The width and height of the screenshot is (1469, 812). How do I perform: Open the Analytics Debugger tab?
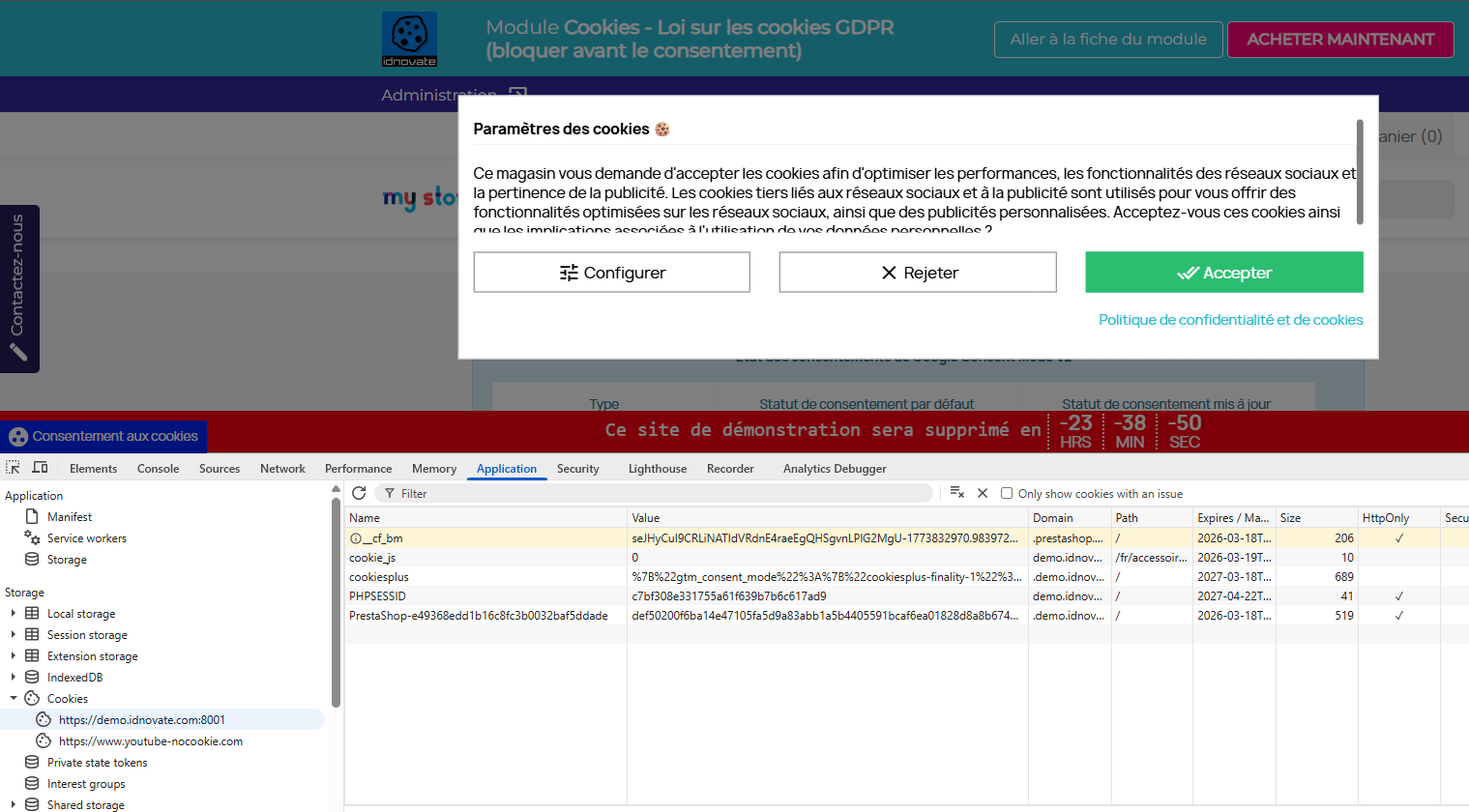(x=835, y=469)
